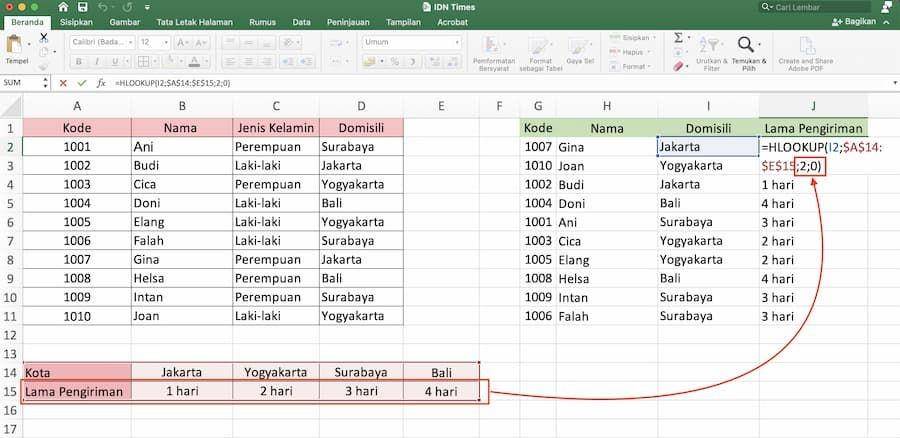Toggle underline formatting button

(x=114, y=61)
